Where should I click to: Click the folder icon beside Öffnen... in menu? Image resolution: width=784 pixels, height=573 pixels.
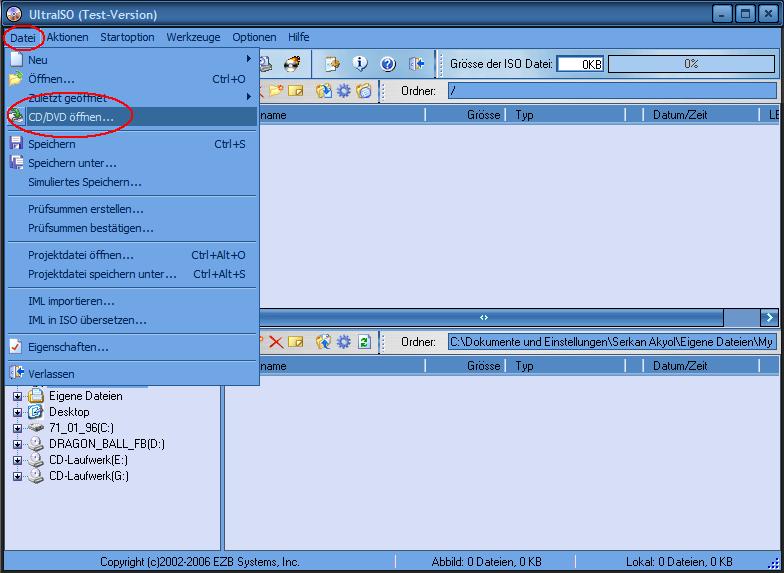16,78
